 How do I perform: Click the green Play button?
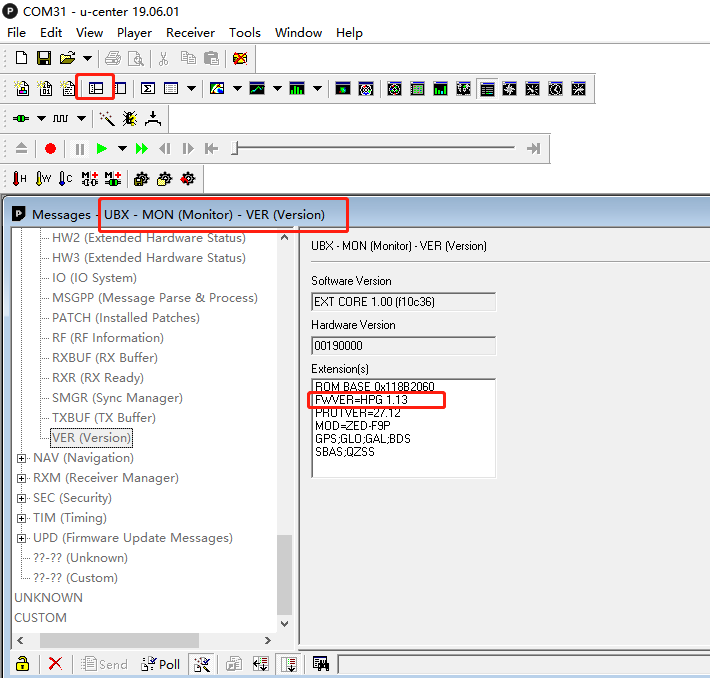[101, 149]
